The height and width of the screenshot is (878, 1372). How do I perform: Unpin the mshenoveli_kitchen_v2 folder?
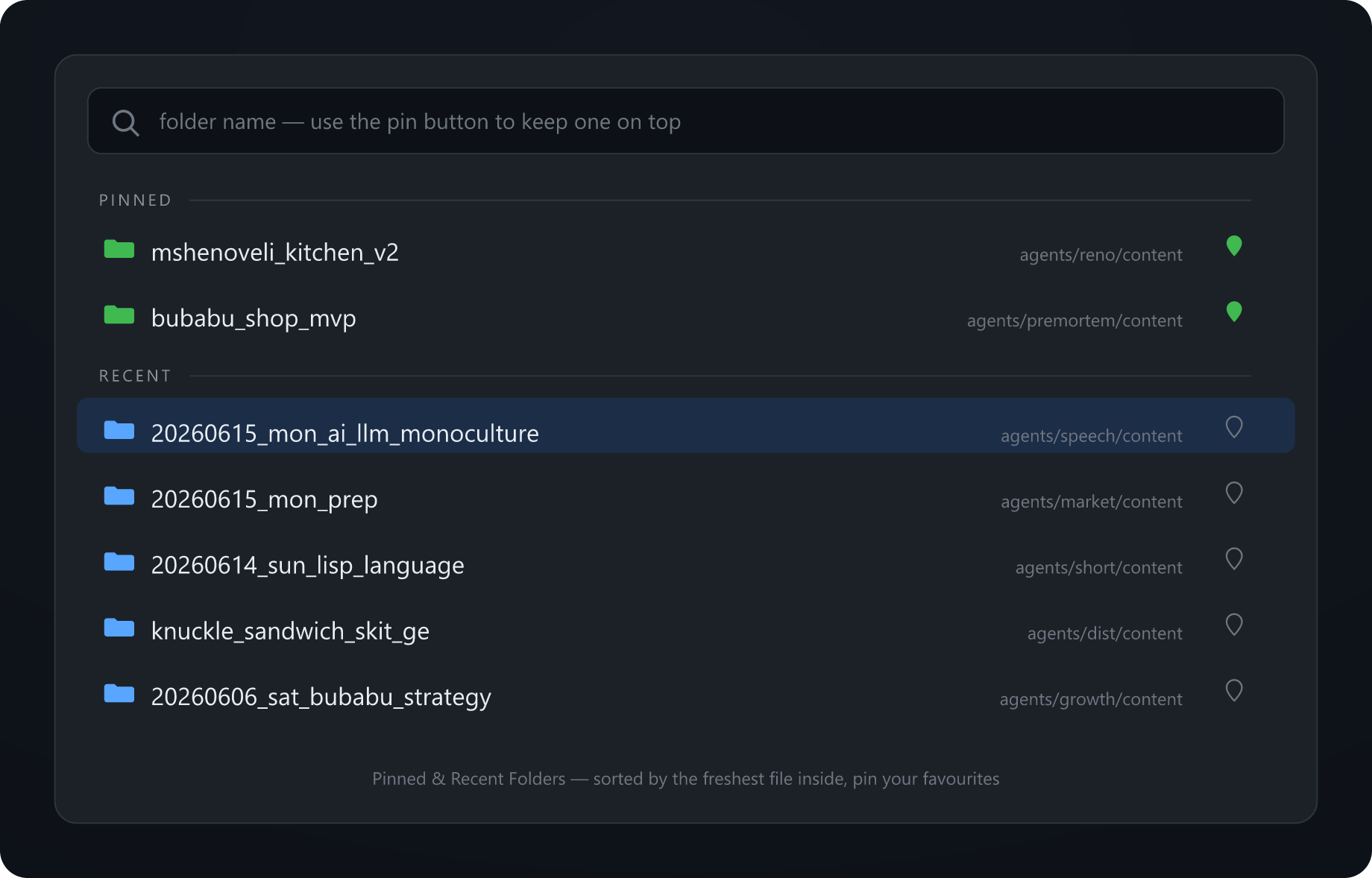(1234, 246)
